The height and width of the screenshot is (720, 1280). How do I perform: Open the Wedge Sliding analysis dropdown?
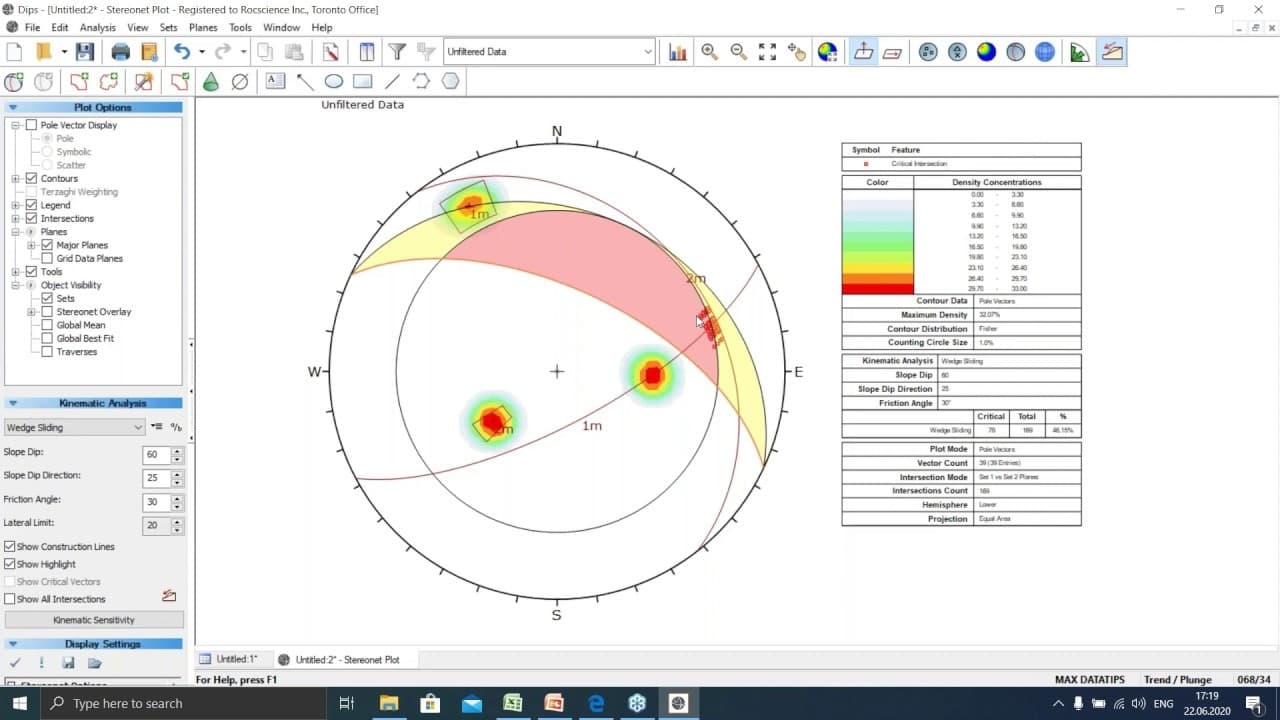click(x=74, y=427)
